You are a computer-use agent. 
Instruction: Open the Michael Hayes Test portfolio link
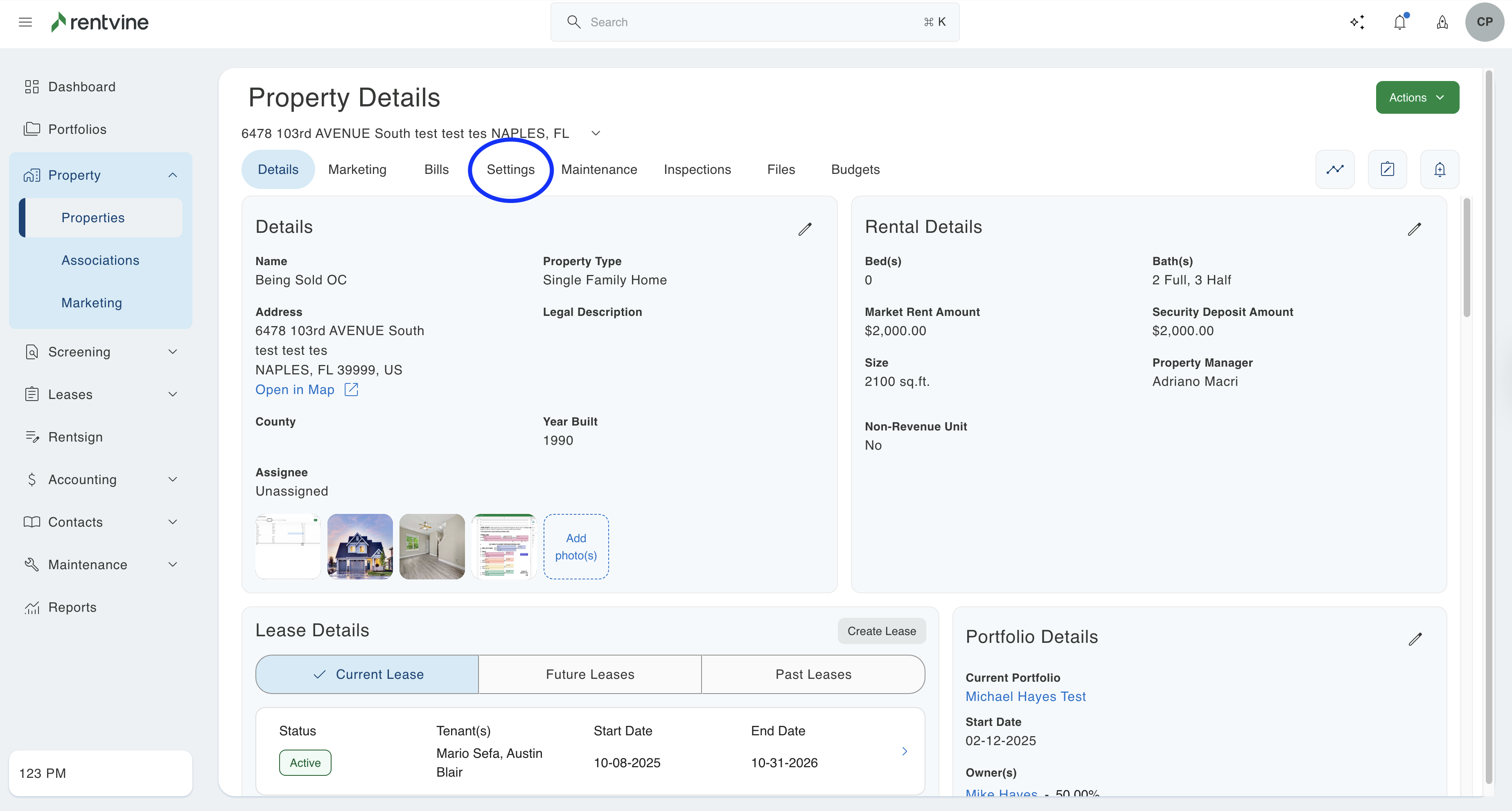[x=1025, y=696]
